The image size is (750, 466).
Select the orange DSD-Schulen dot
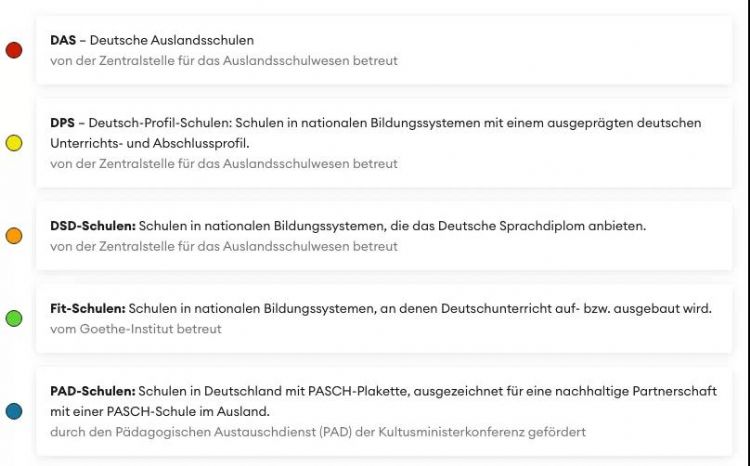point(14,236)
